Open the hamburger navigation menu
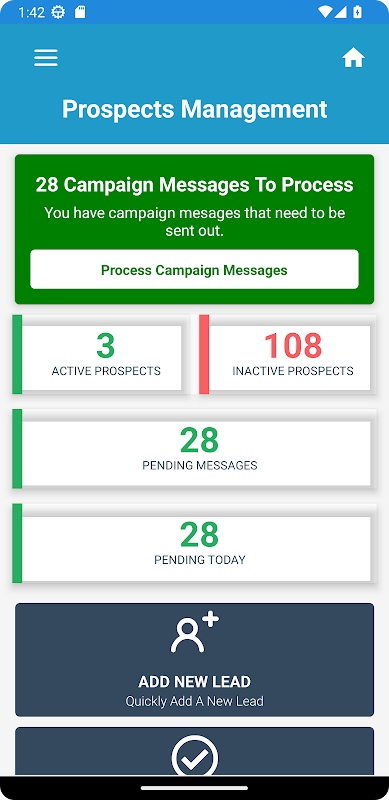This screenshot has width=389, height=800. tap(46, 58)
